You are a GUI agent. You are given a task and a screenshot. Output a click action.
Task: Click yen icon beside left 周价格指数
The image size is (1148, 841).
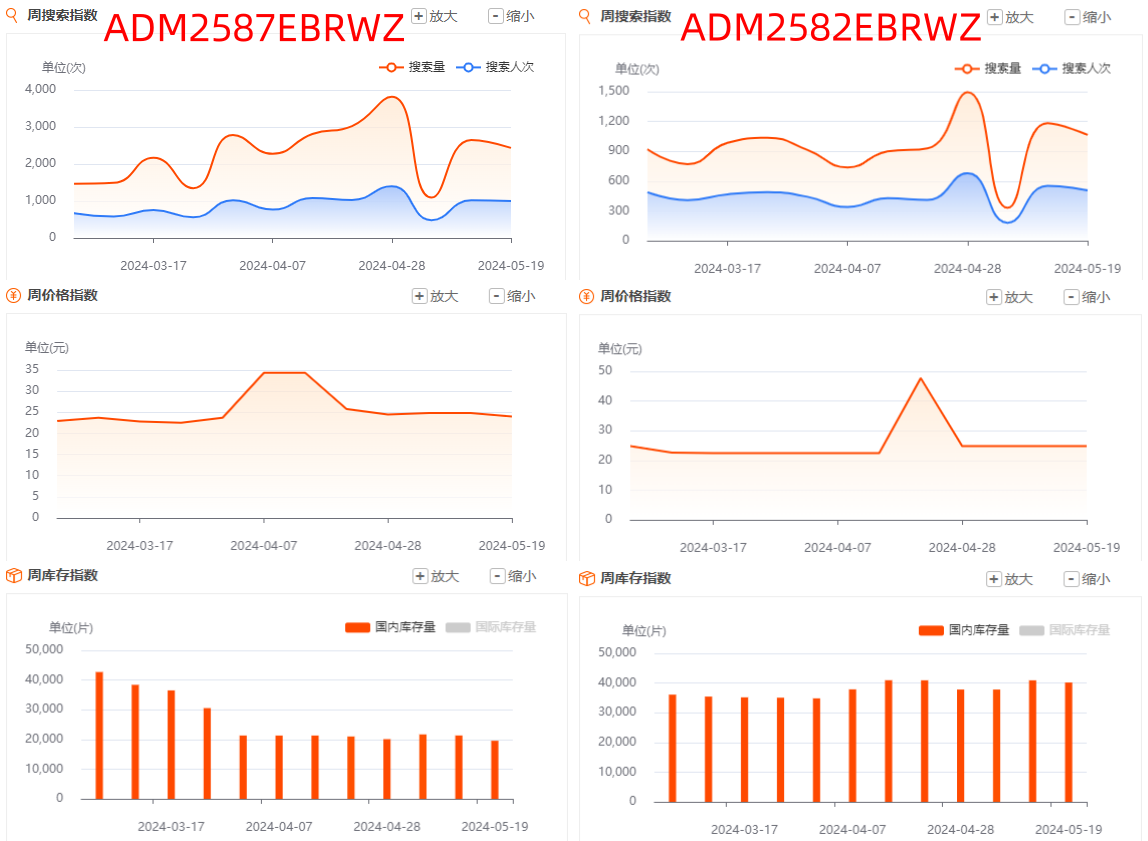click(x=13, y=295)
